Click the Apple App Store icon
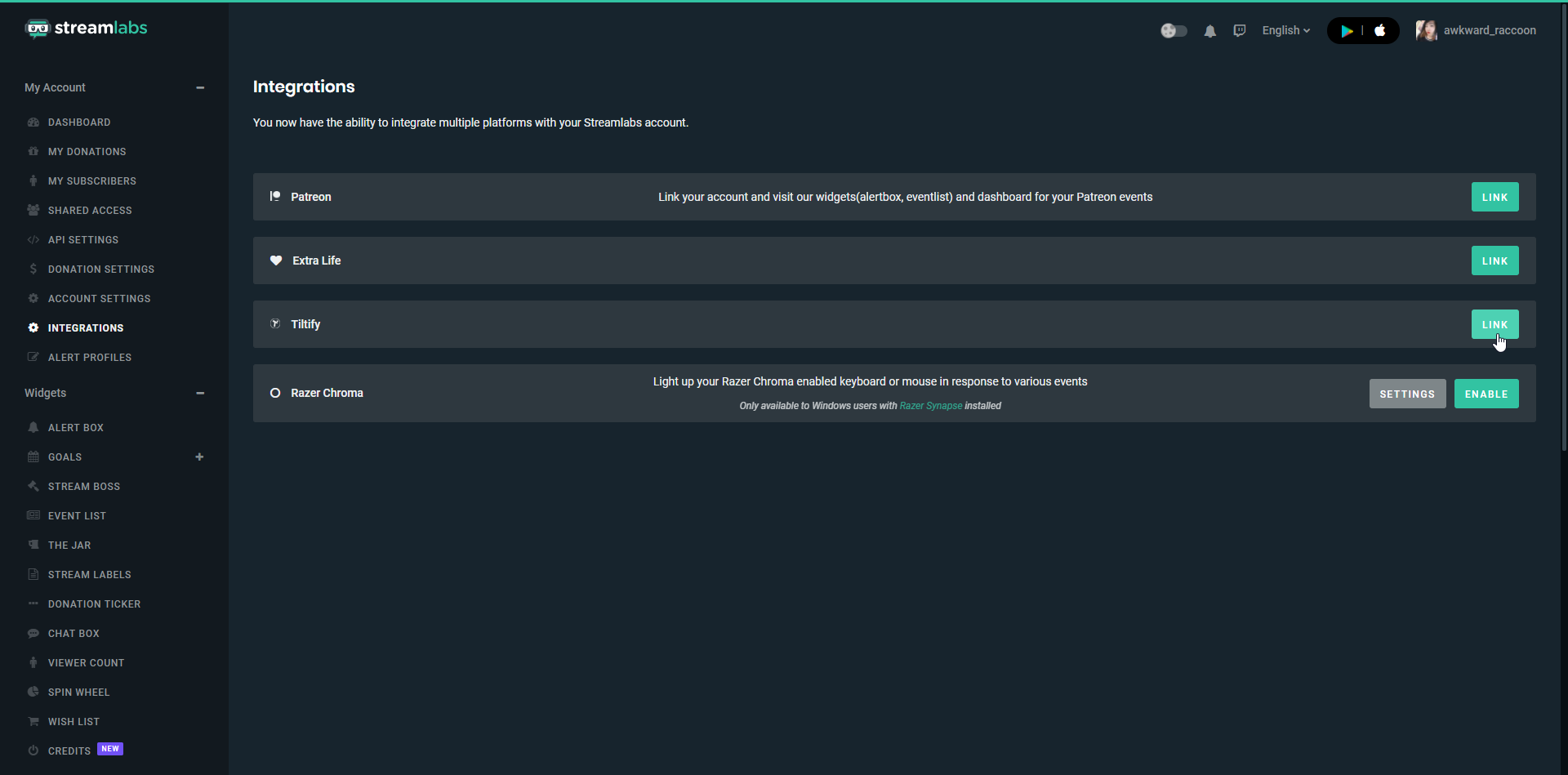Viewport: 1568px width, 775px height. pos(1380,30)
